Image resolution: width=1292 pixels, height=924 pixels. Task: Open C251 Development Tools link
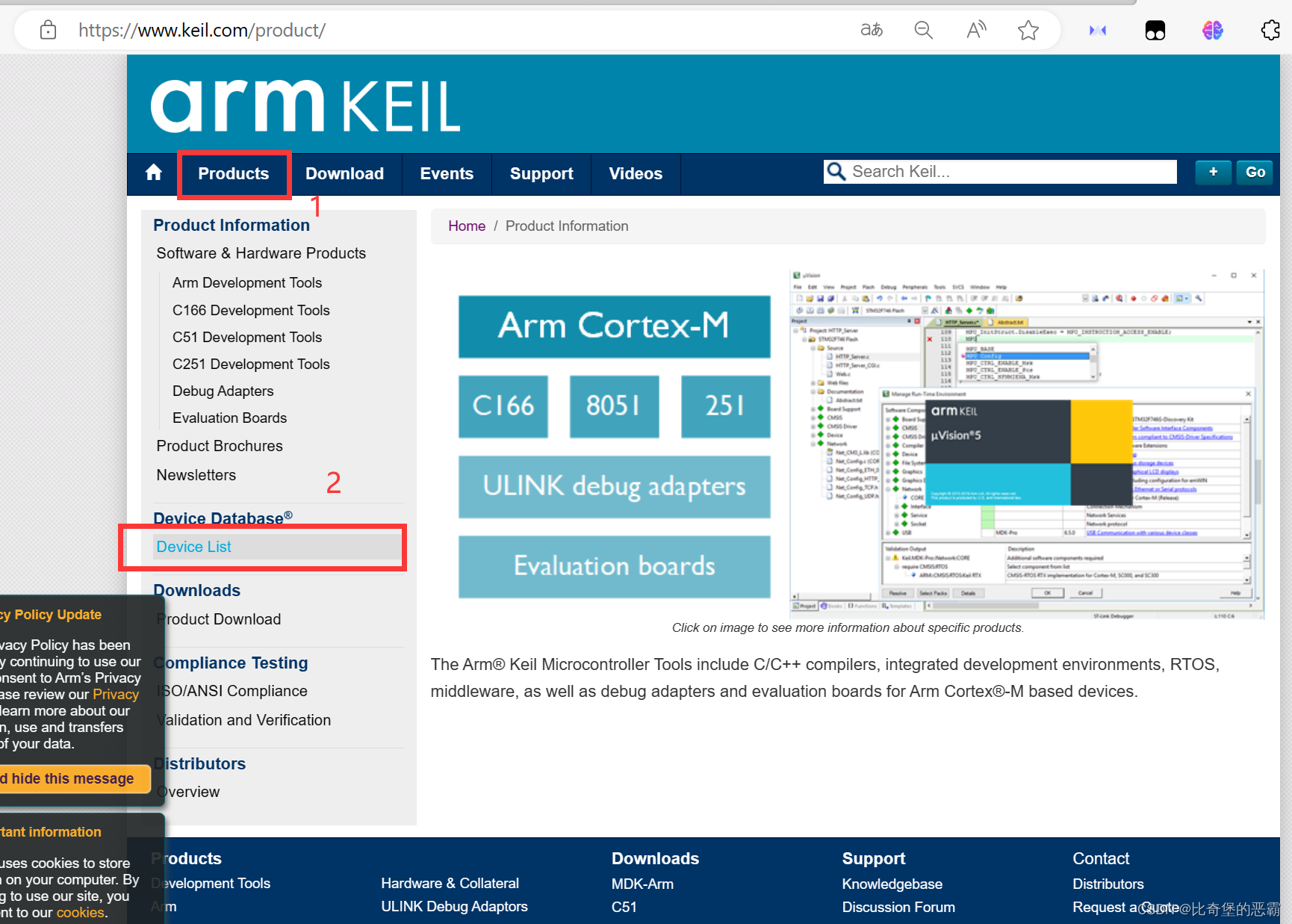pos(251,364)
